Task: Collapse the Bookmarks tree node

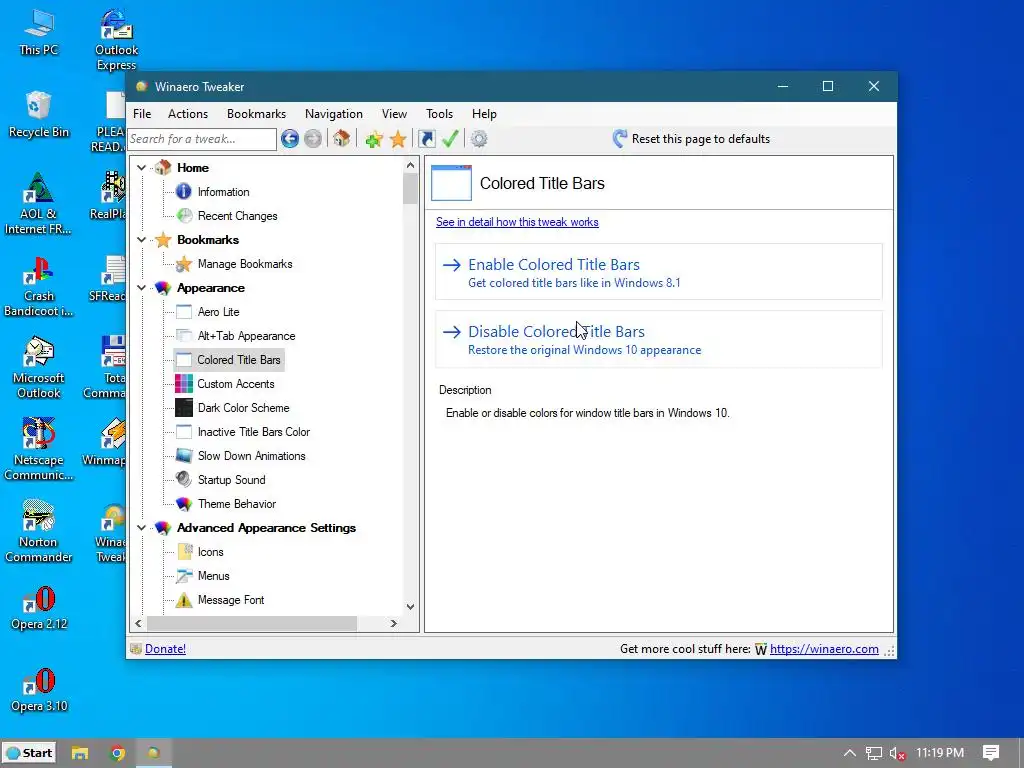Action: point(141,240)
